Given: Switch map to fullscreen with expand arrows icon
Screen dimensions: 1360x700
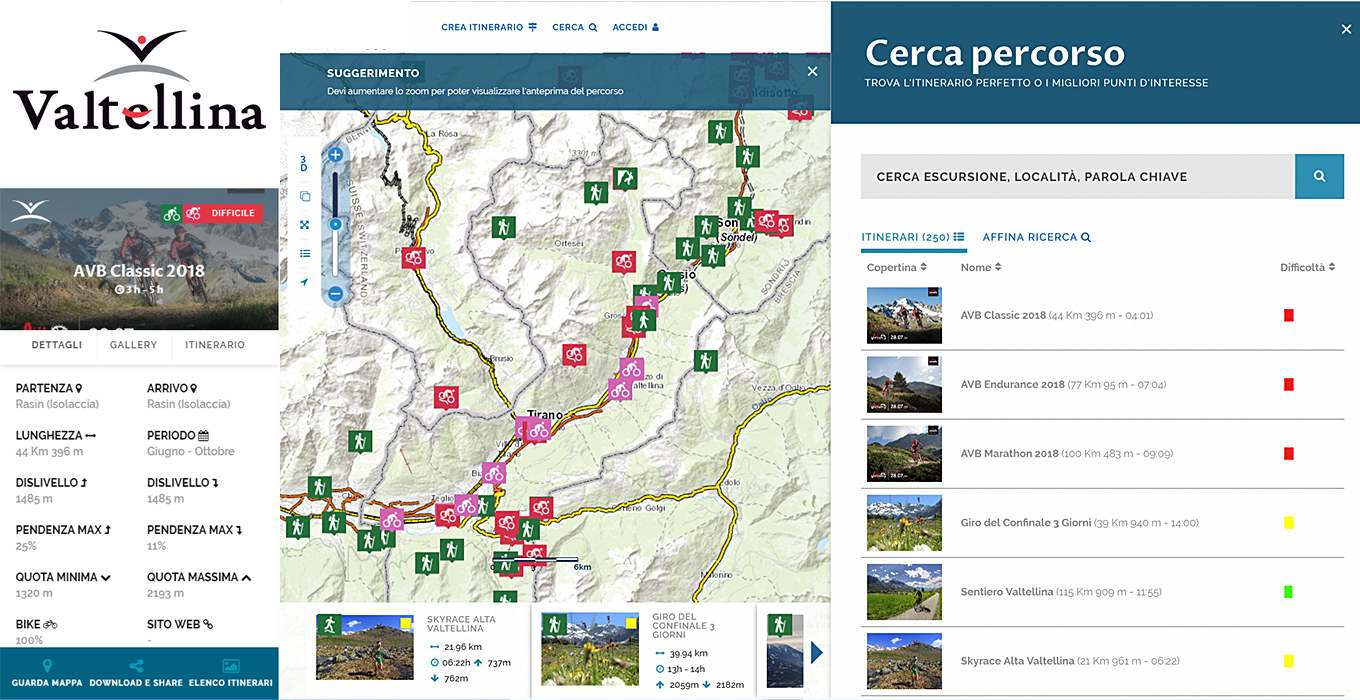Looking at the screenshot, I should tap(305, 225).
